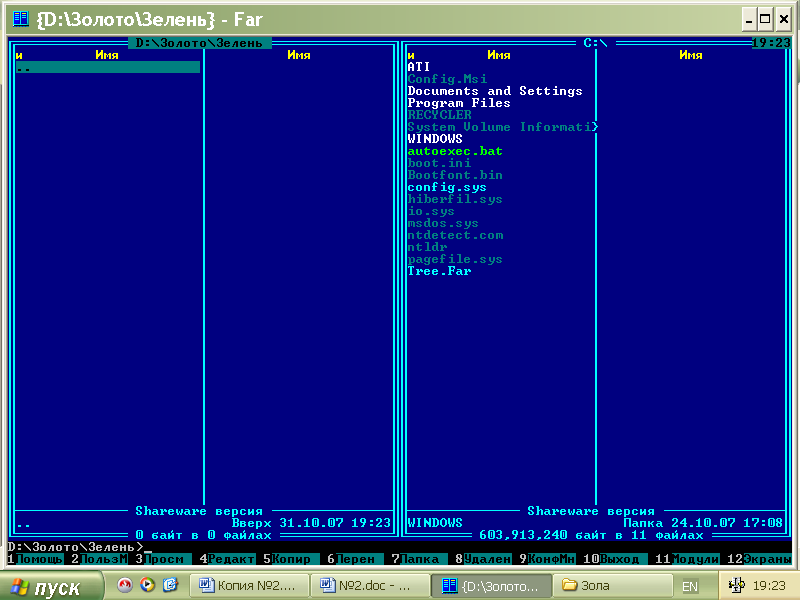Click right panel first Имя column header
Screen dimensions: 800x600
coord(498,55)
